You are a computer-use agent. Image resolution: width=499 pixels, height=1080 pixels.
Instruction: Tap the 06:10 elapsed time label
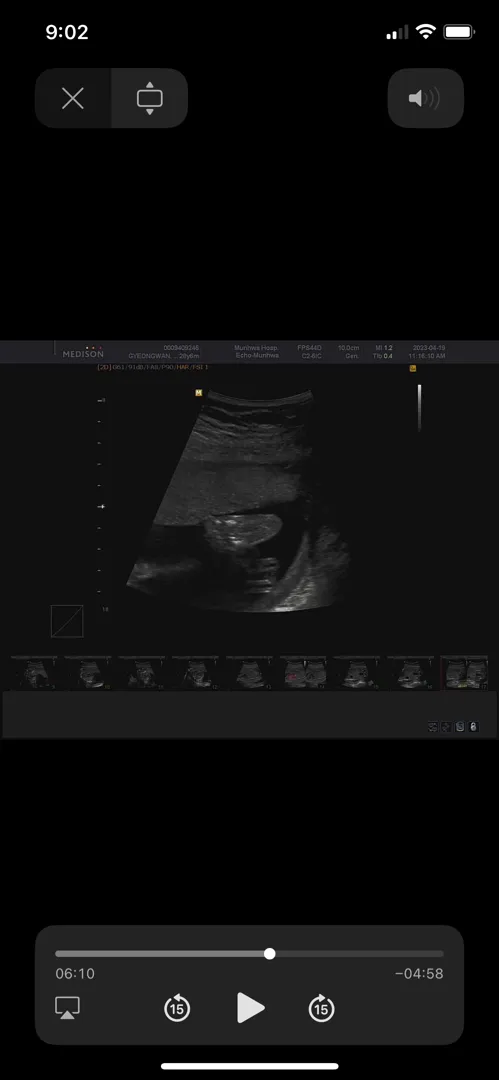(x=75, y=974)
